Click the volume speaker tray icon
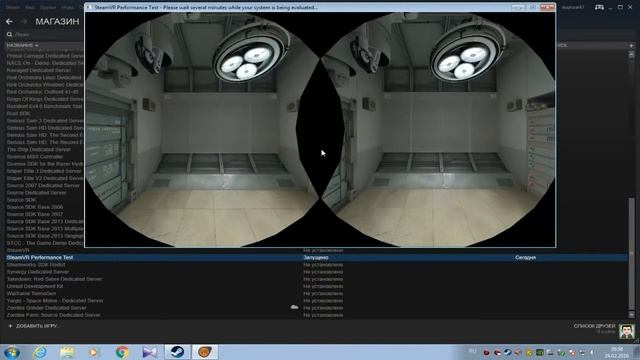640x360 pixels. click(x=592, y=352)
